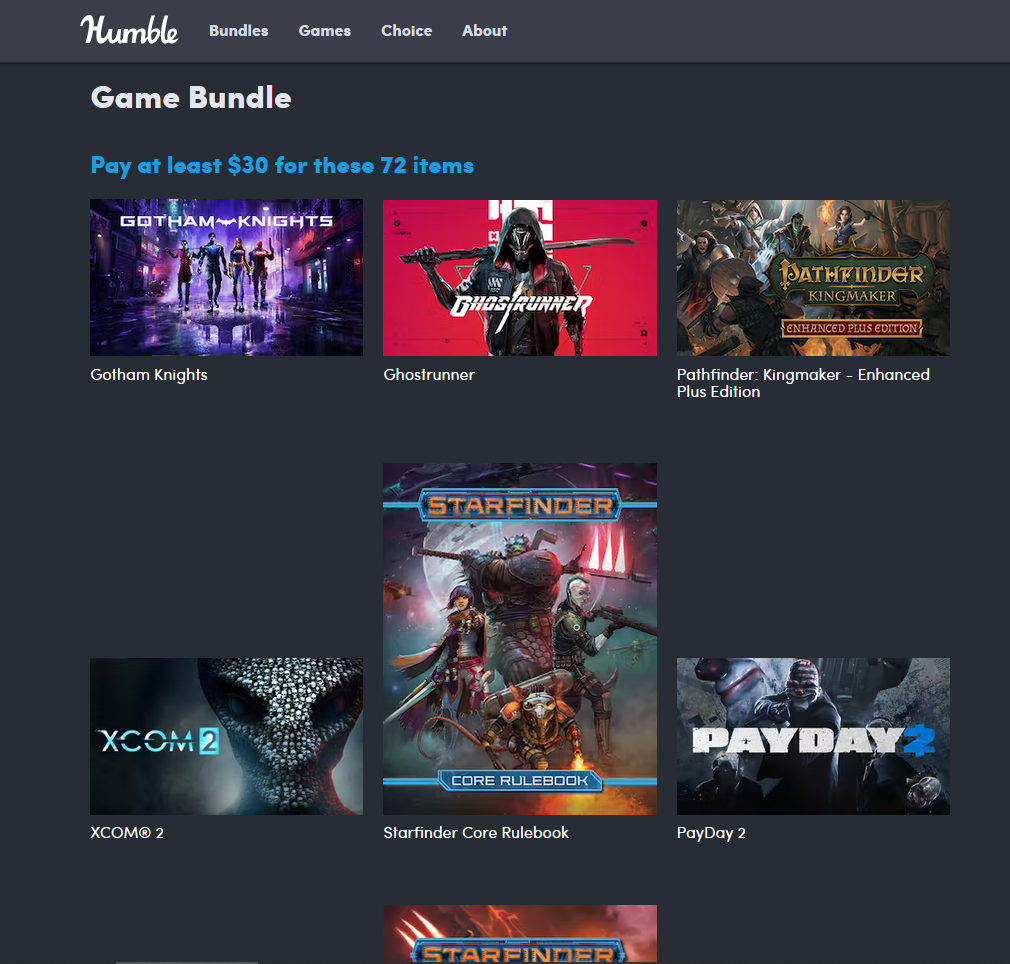The image size is (1010, 964).
Task: Open the Ghostrunner cover image
Action: (x=520, y=278)
